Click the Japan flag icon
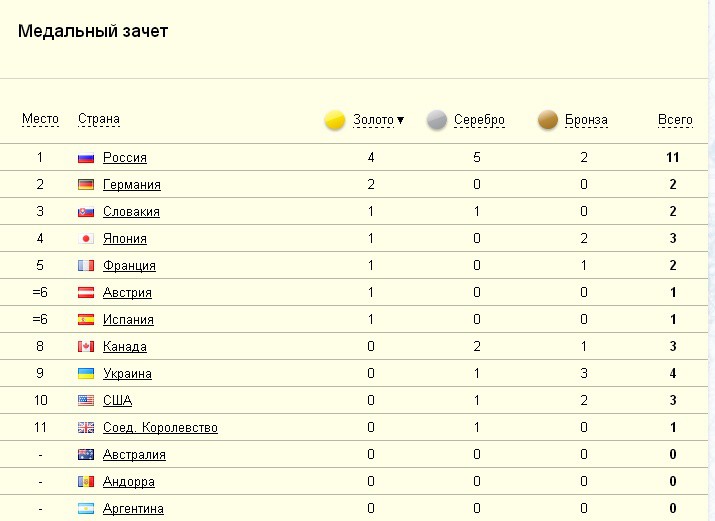Viewport: 715px width, 521px height. pos(85,239)
